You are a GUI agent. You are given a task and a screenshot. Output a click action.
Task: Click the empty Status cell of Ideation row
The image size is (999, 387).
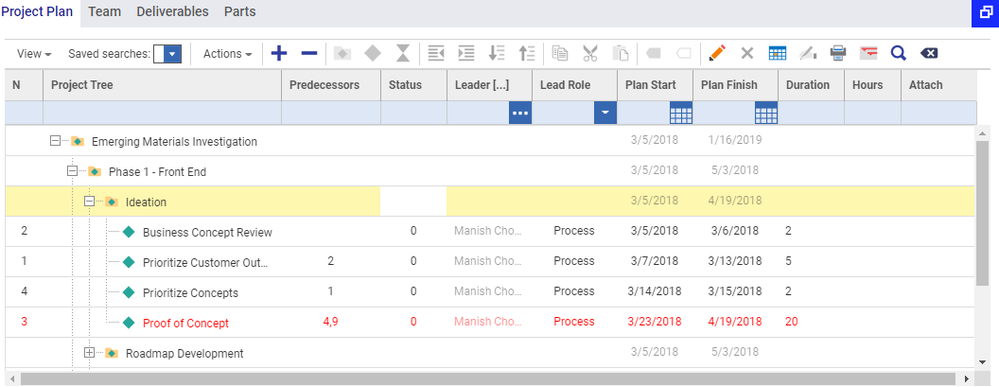pyautogui.click(x=413, y=201)
